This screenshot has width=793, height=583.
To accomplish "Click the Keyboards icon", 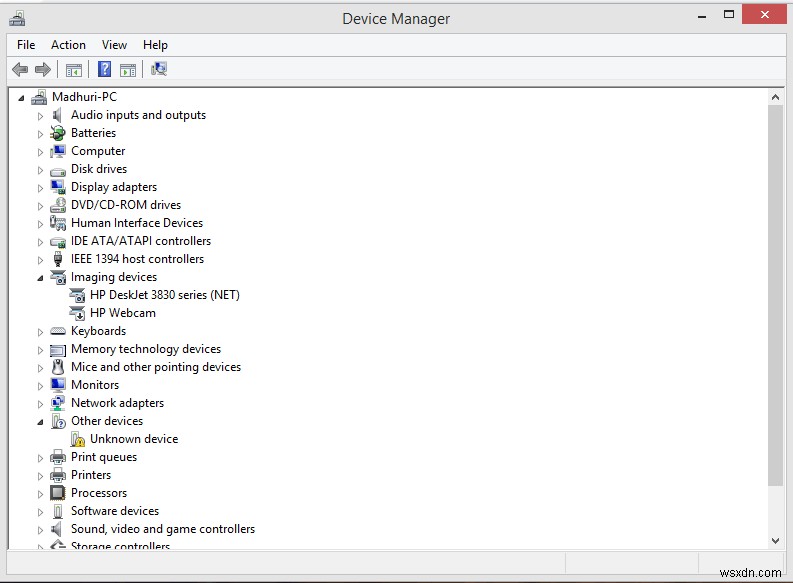I will 58,331.
